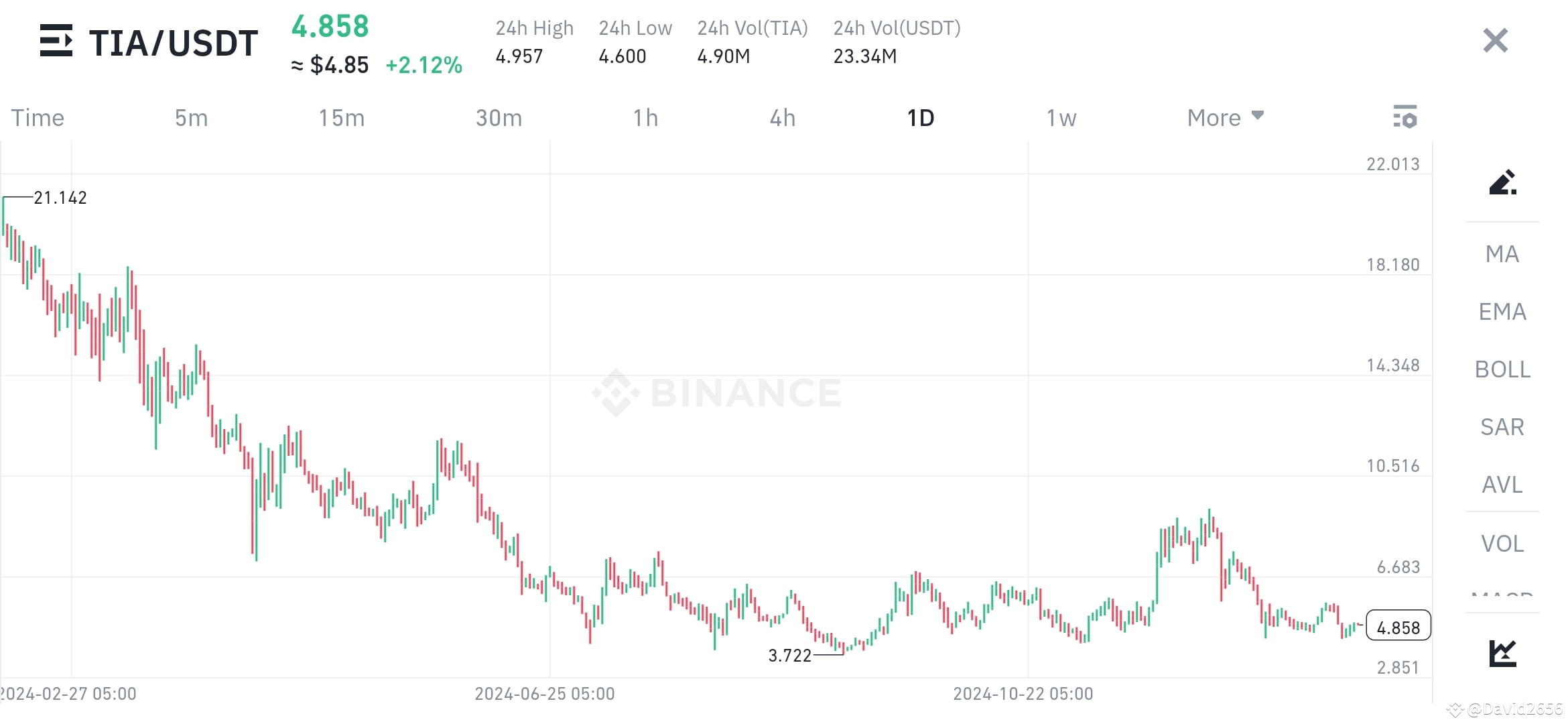Show the AVL indicator

coord(1502,485)
